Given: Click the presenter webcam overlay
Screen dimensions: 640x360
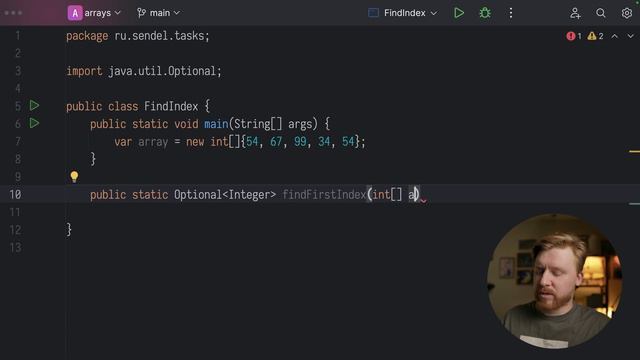Looking at the screenshot, I should pyautogui.click(x=554, y=281).
